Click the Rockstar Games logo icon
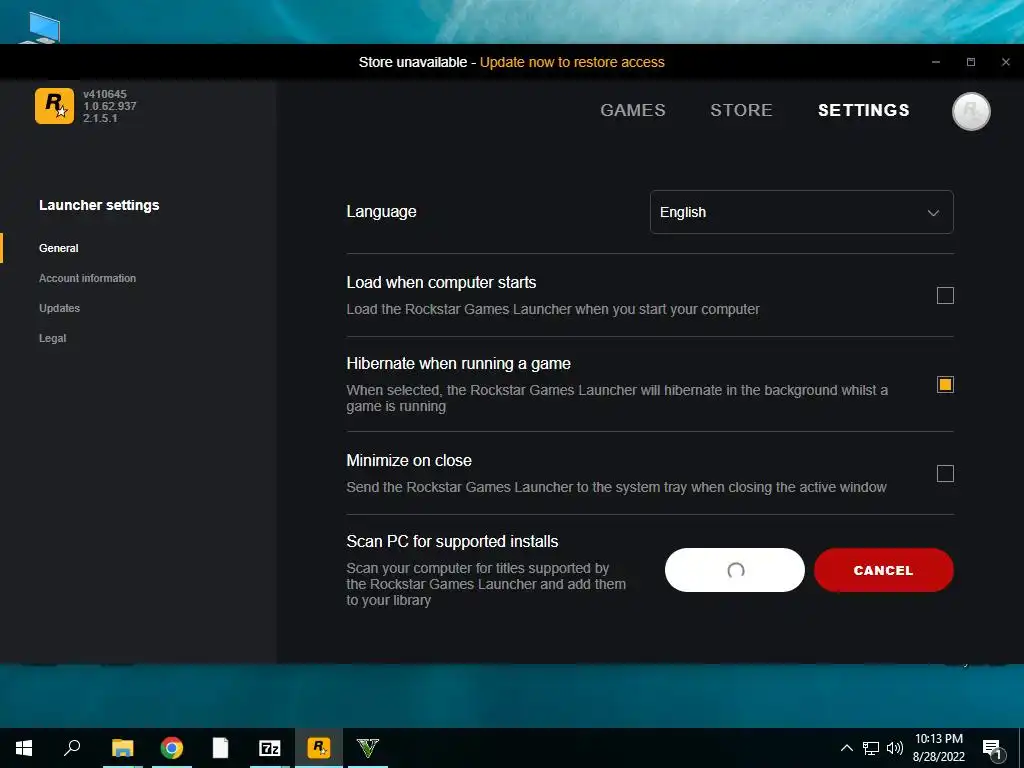Image resolution: width=1024 pixels, height=768 pixels. click(54, 106)
